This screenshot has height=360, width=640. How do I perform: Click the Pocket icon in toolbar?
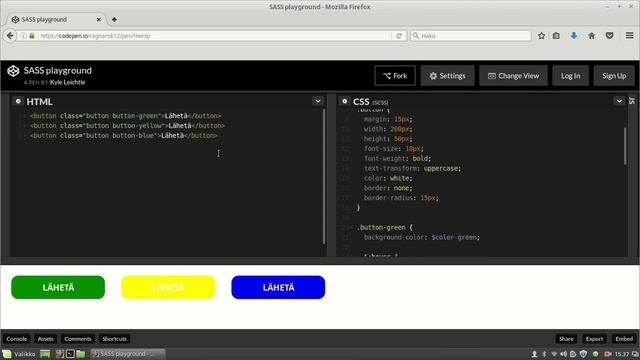pyautogui.click(x=609, y=36)
